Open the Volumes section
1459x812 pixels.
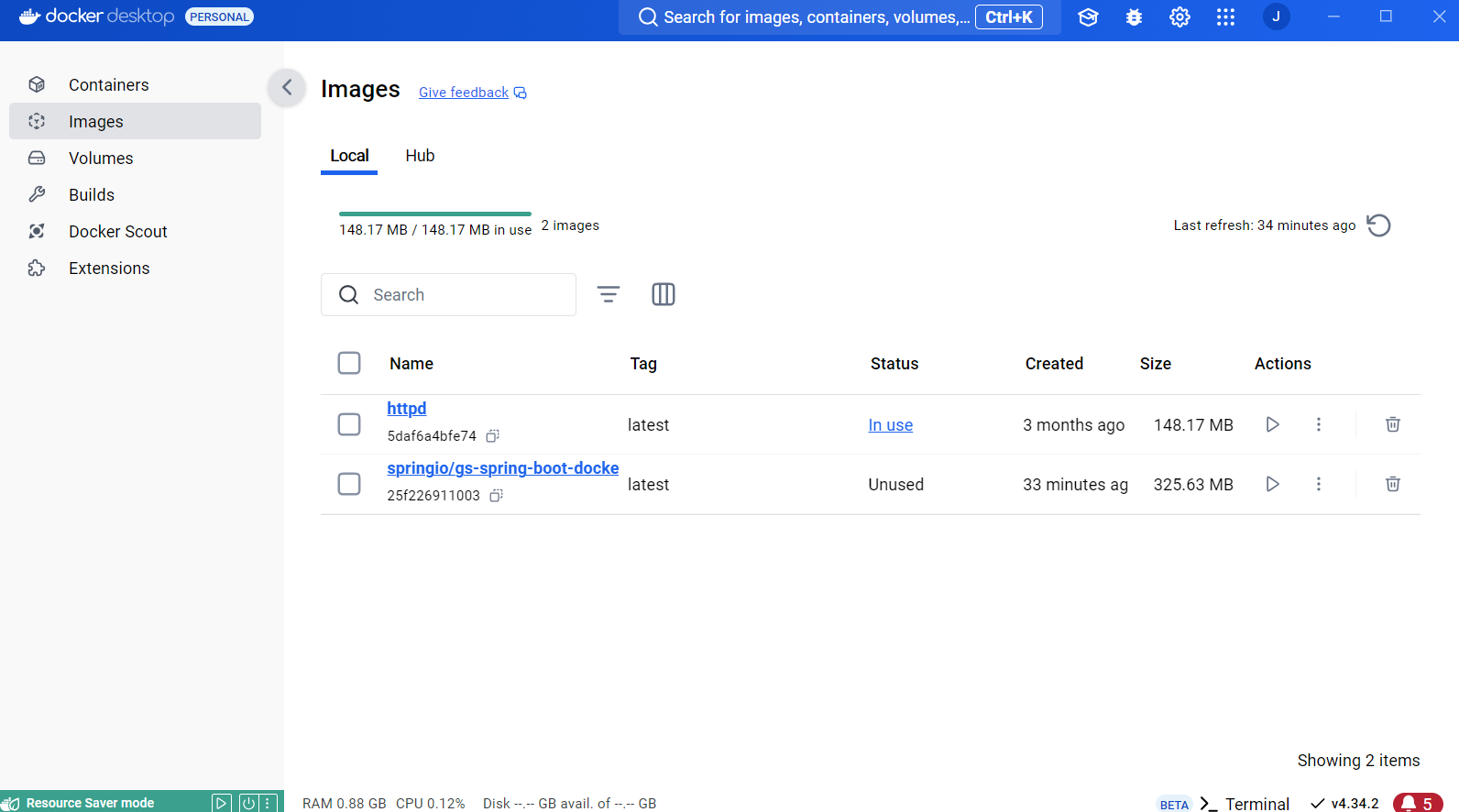pos(135,158)
